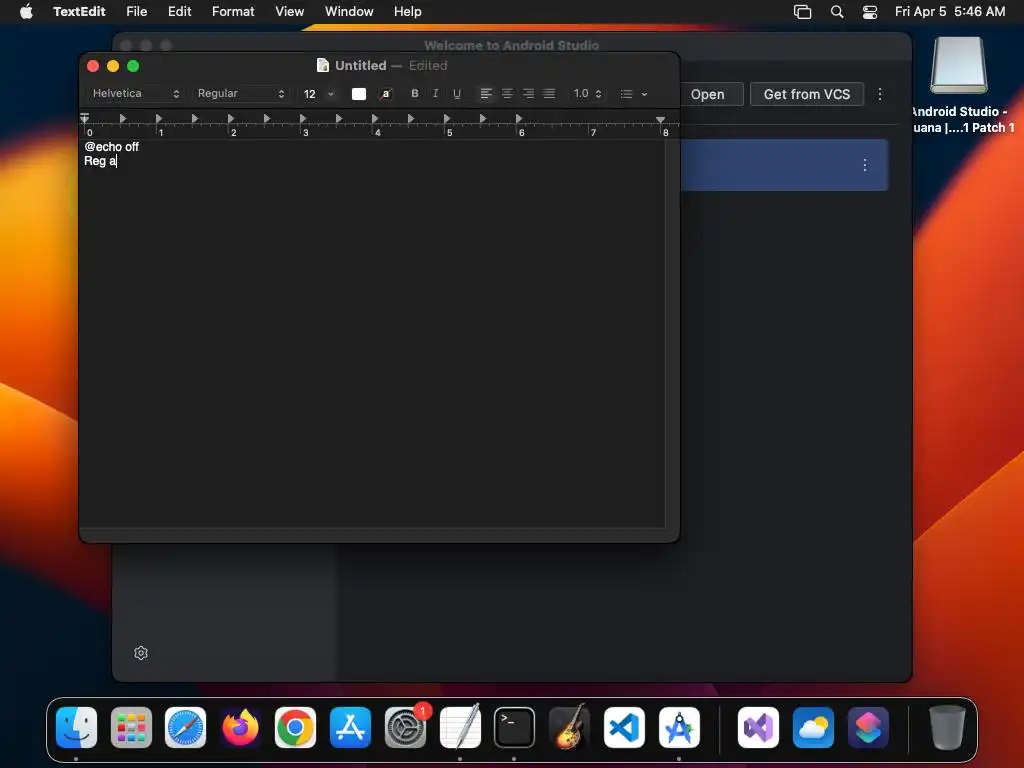The height and width of the screenshot is (768, 1024).
Task: Expand the font size dropdown arrow
Action: point(331,93)
